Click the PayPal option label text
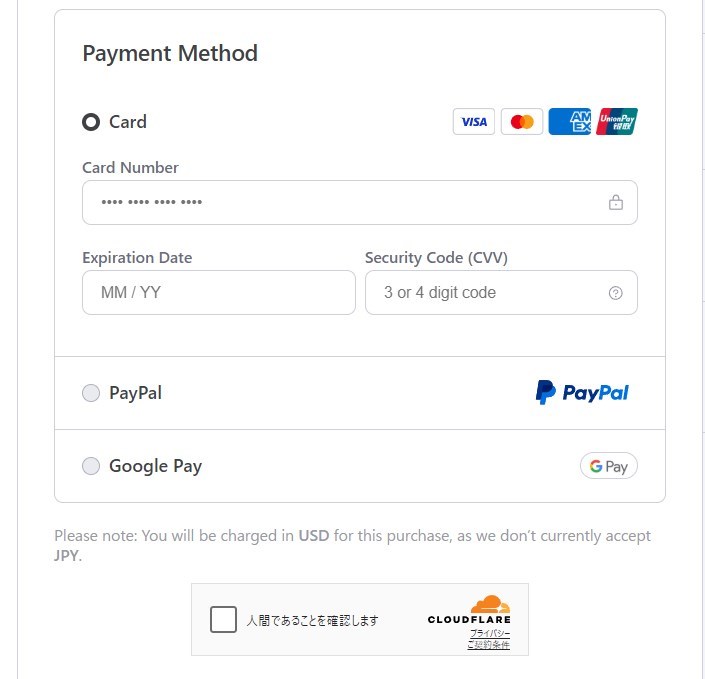Viewport: 705px width, 679px height. tap(135, 393)
